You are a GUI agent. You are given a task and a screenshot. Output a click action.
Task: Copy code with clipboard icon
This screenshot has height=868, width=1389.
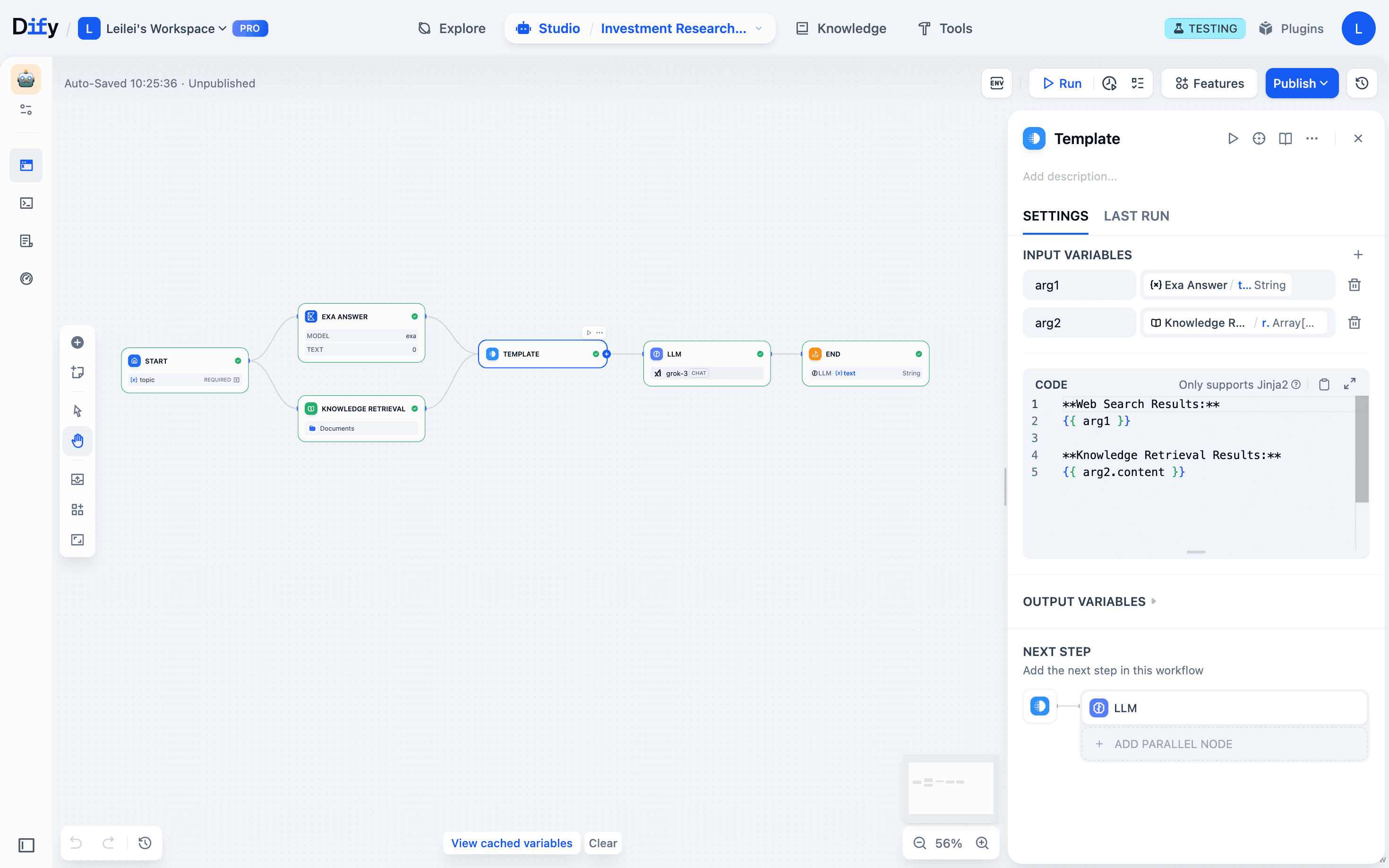point(1324,384)
